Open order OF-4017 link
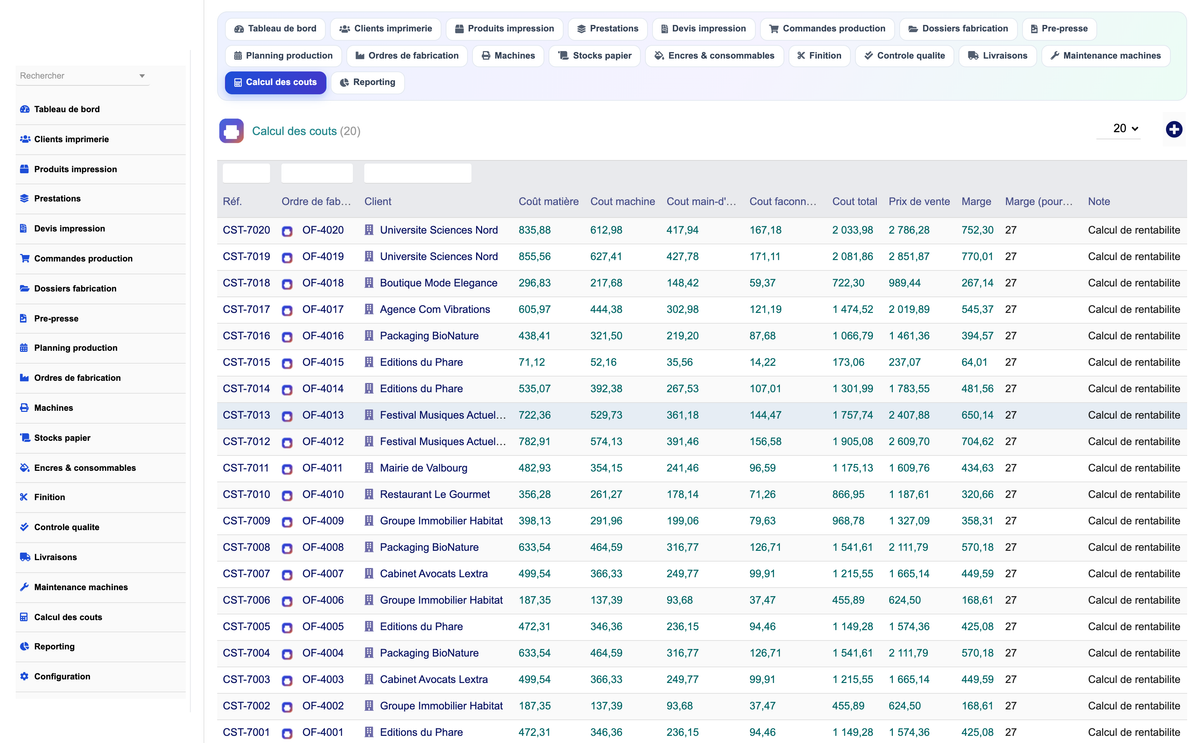1200x743 pixels. coord(323,310)
